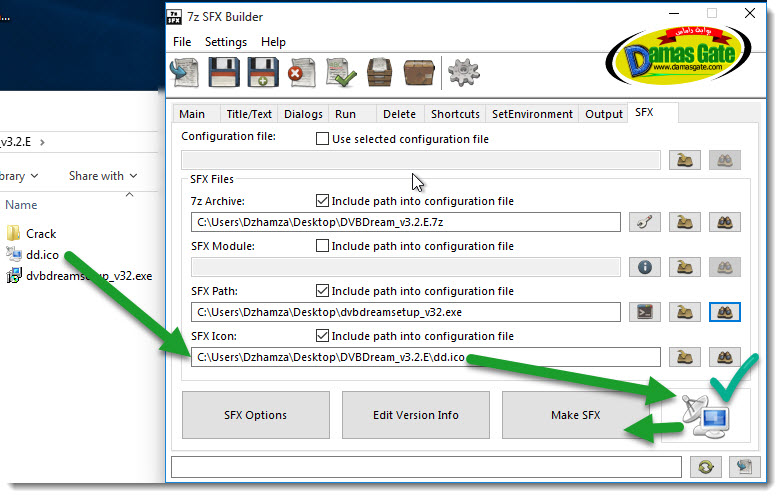Enable Use selected configuration file checkbox

click(322, 139)
